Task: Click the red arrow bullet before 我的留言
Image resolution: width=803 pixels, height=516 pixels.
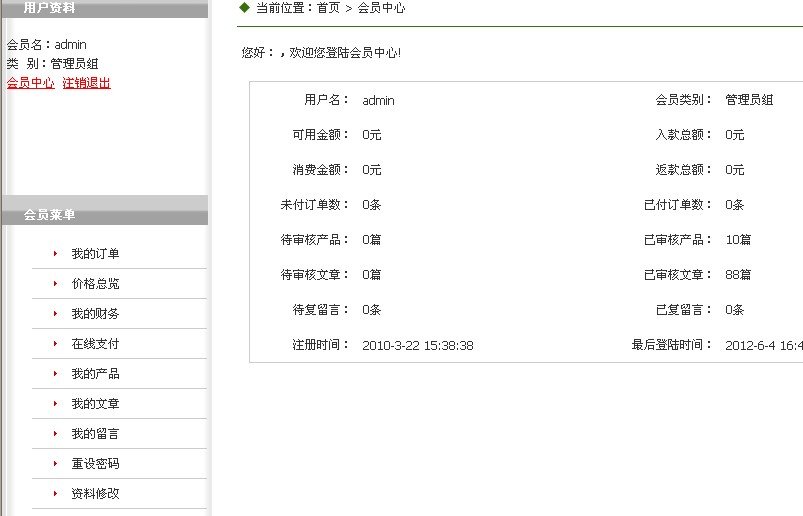Action: pos(56,434)
